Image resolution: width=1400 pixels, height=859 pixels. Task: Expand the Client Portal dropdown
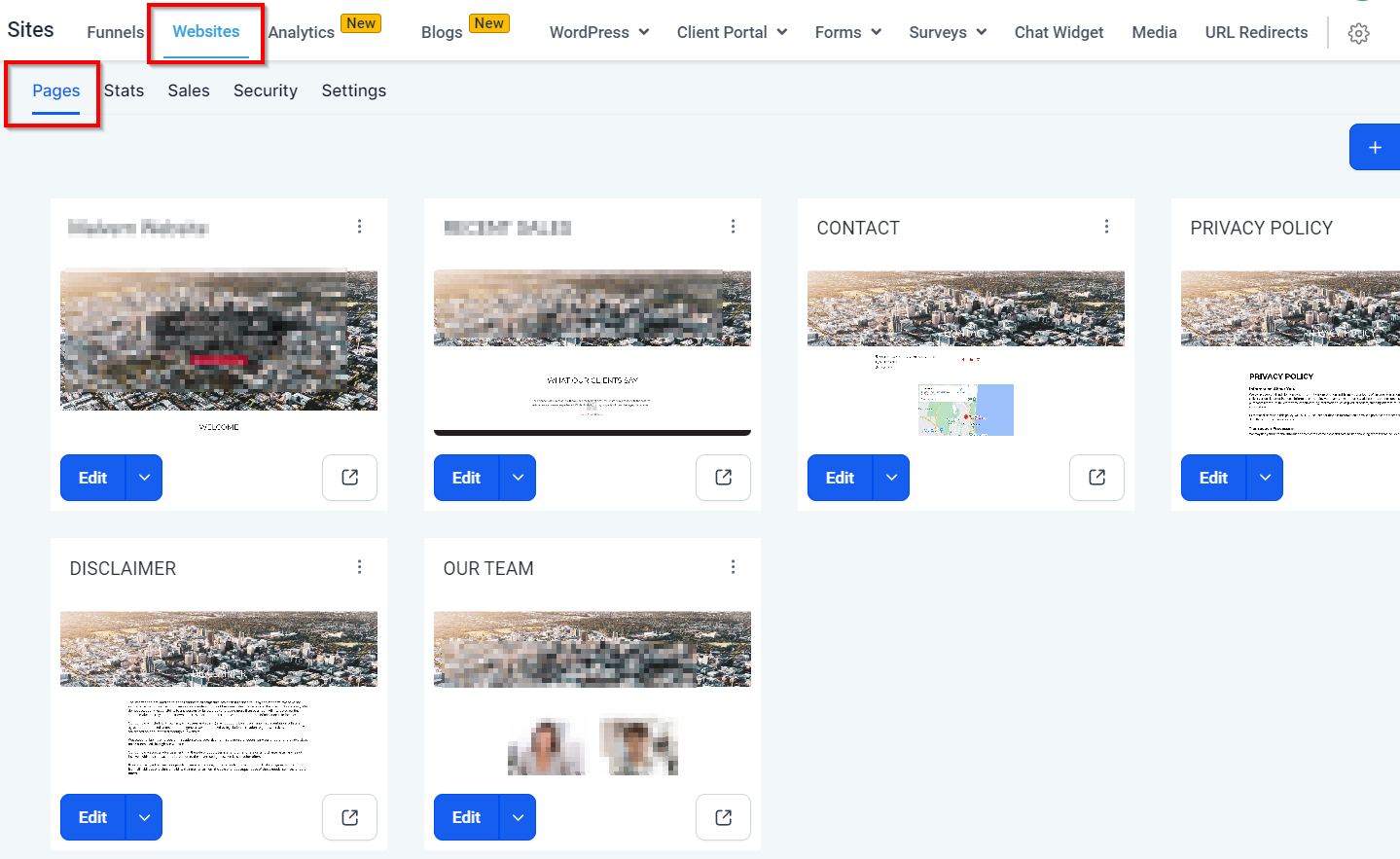[732, 32]
